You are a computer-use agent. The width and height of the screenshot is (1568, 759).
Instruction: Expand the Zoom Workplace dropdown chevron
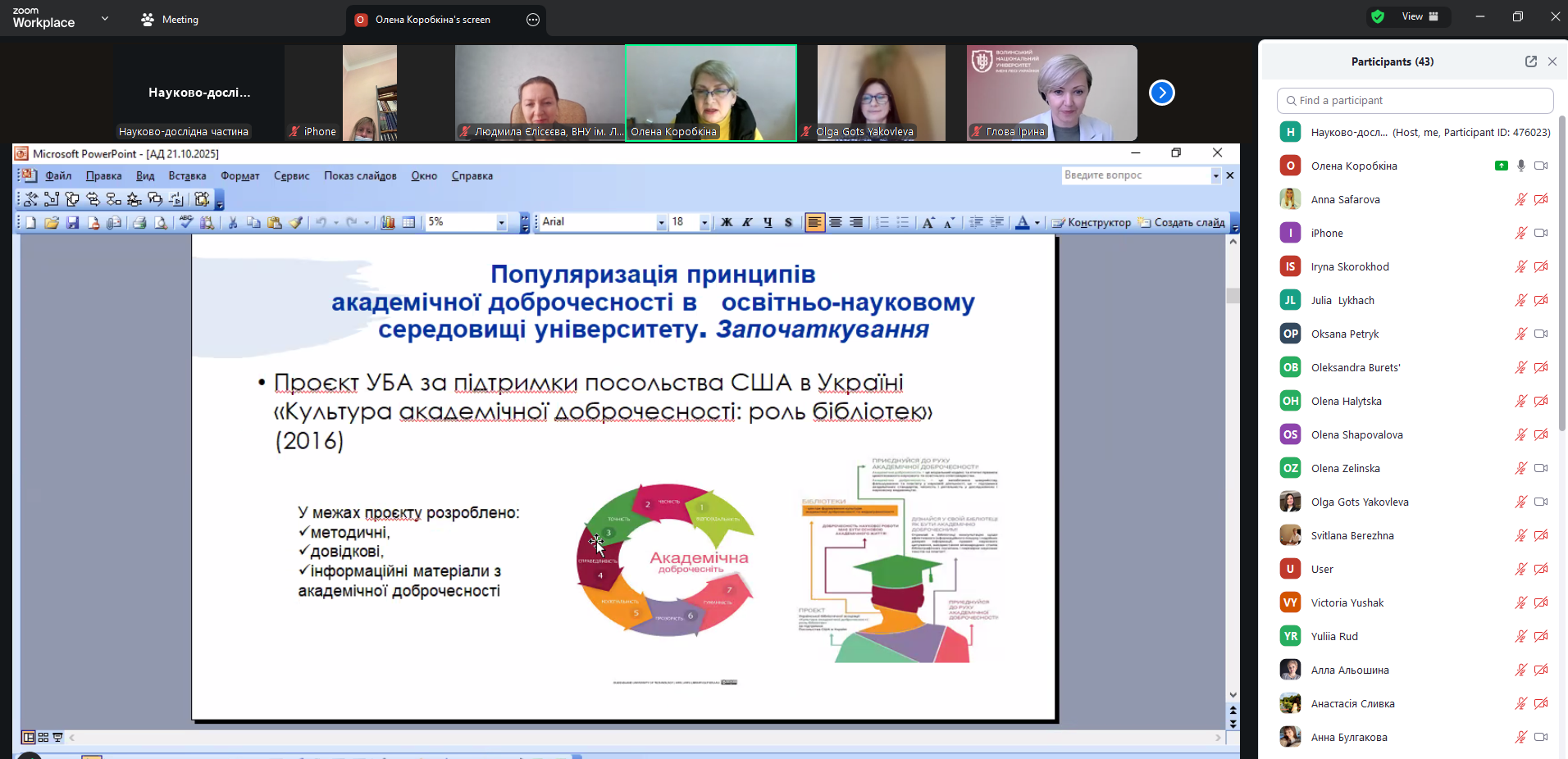(105, 19)
